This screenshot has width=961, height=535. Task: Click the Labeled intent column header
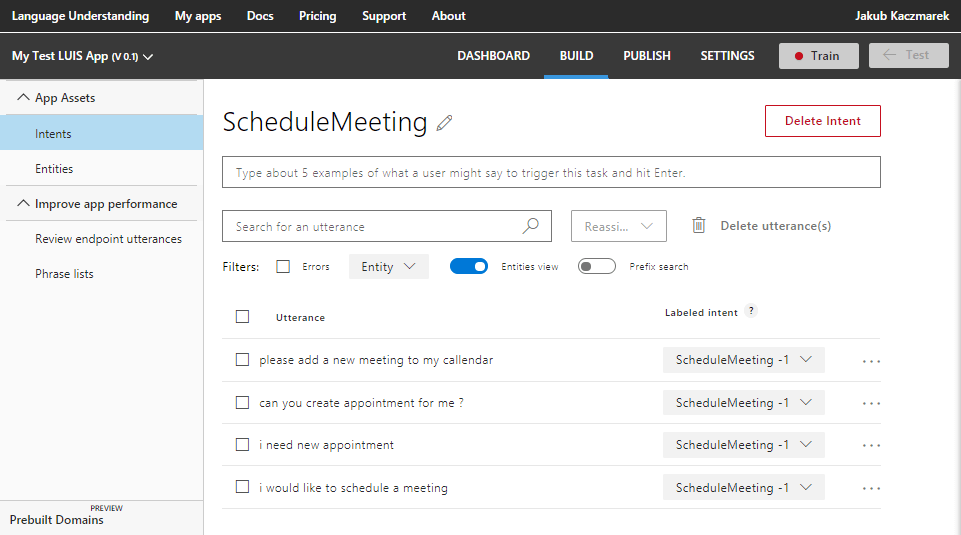click(701, 313)
